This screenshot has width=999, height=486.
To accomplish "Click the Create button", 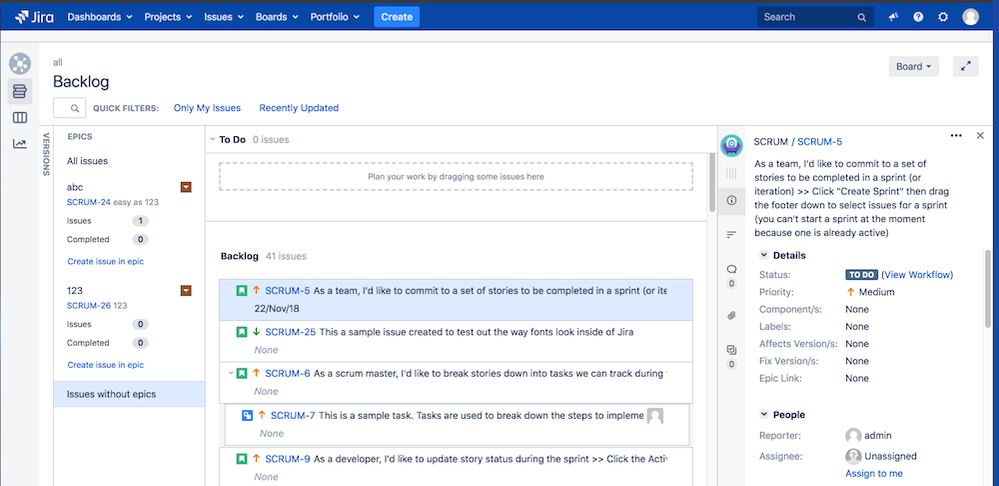I will click(x=396, y=17).
